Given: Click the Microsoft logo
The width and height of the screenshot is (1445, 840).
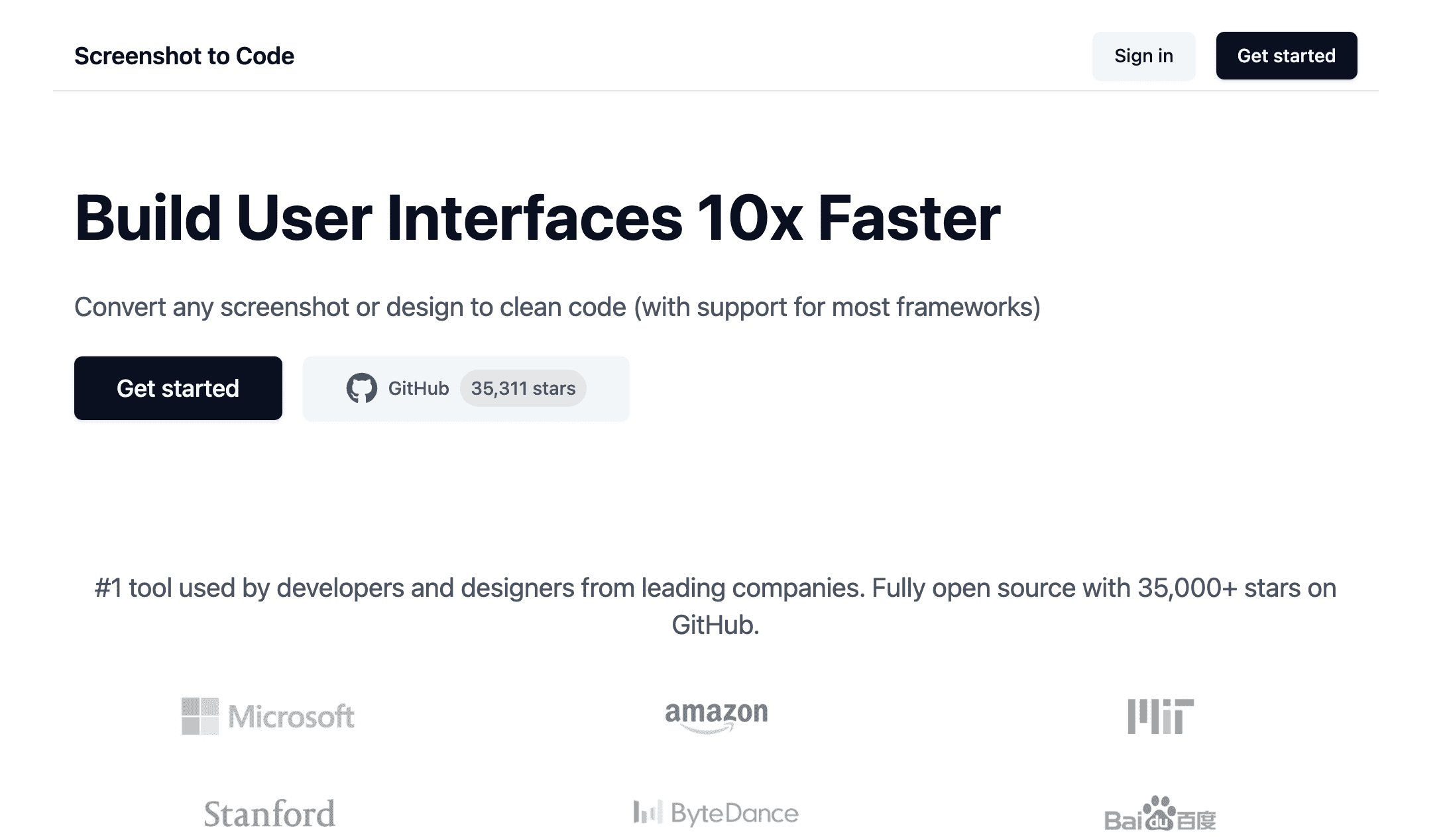Looking at the screenshot, I should pos(268,716).
